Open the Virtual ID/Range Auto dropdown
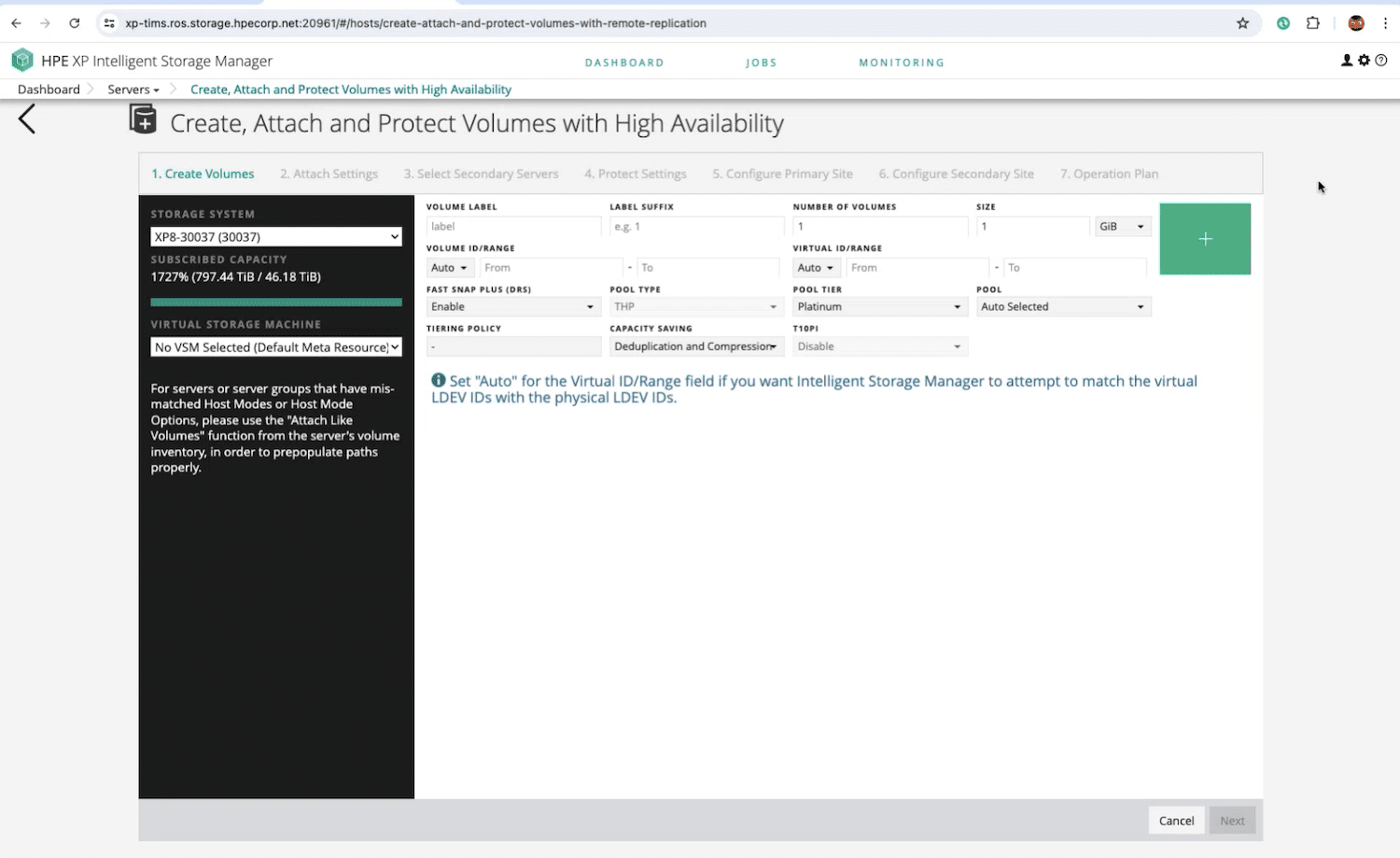1400x858 pixels. [817, 268]
